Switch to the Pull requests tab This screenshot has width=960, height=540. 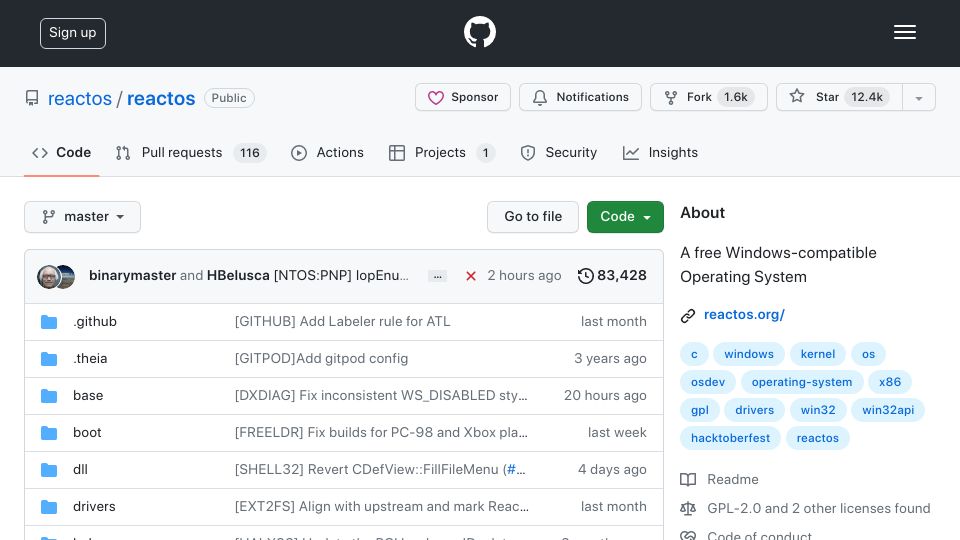click(190, 152)
